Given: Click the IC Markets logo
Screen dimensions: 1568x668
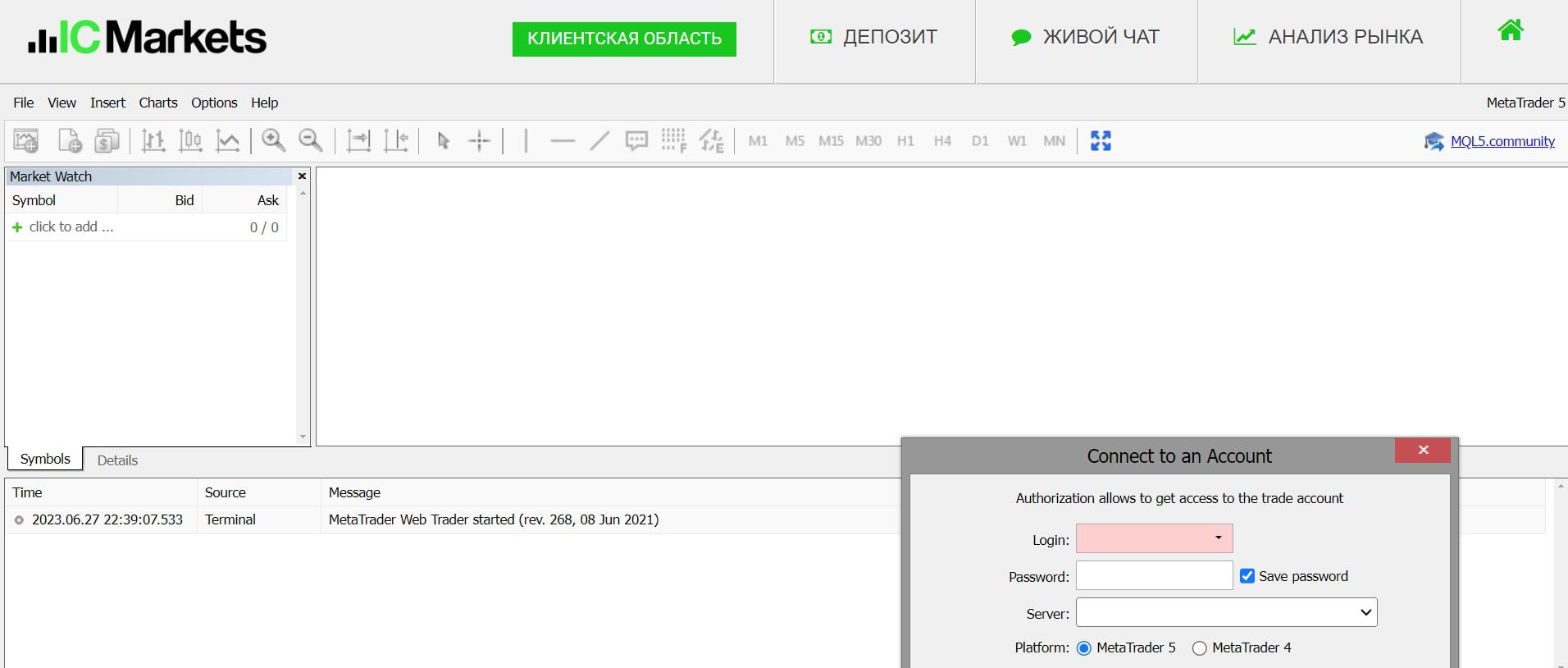Looking at the screenshot, I should click(x=147, y=37).
